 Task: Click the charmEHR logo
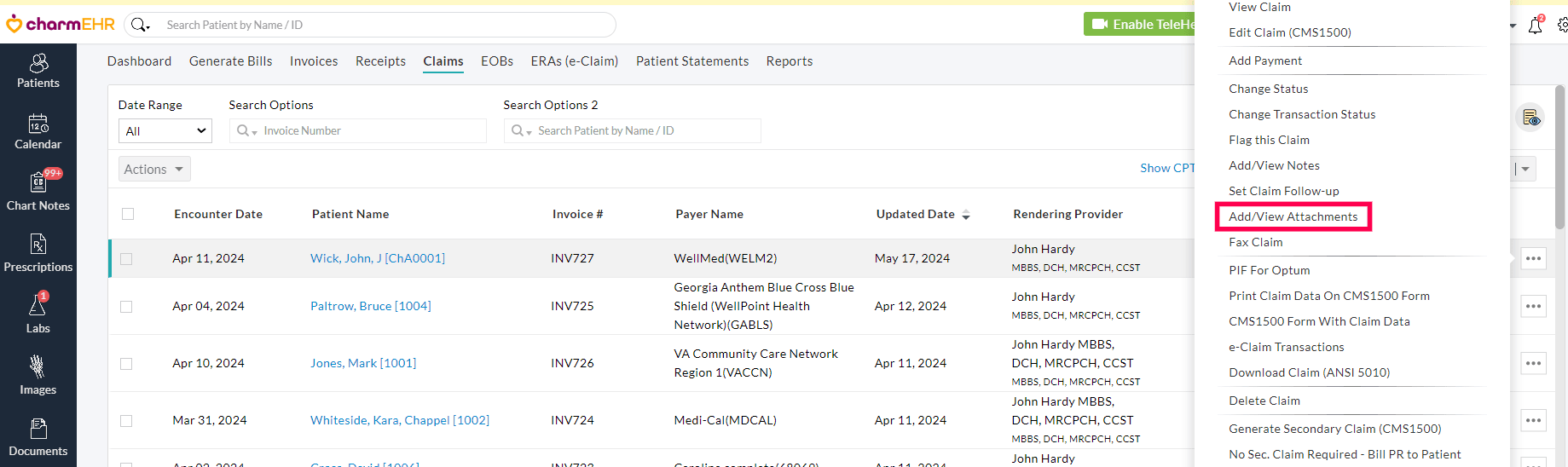61,24
